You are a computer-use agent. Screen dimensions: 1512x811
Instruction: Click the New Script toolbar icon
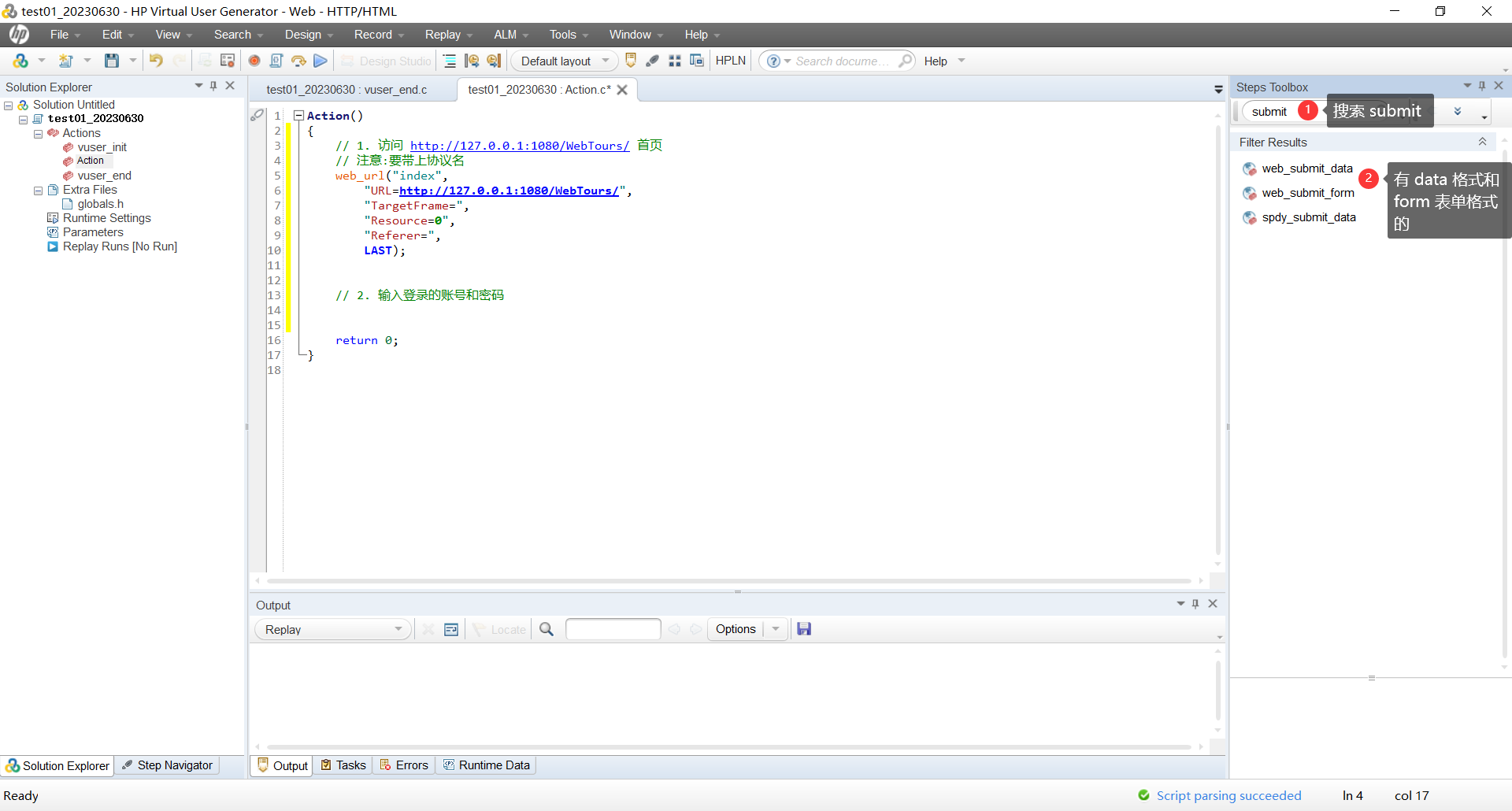pyautogui.click(x=20, y=61)
